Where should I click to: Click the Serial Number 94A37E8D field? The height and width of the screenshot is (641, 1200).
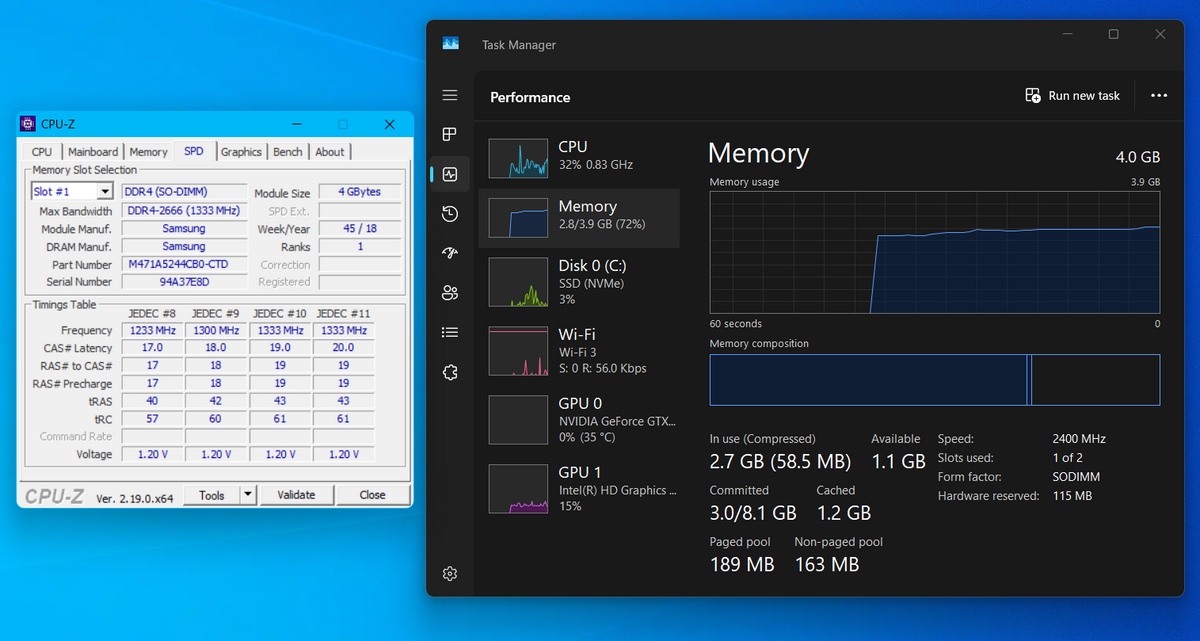click(184, 282)
